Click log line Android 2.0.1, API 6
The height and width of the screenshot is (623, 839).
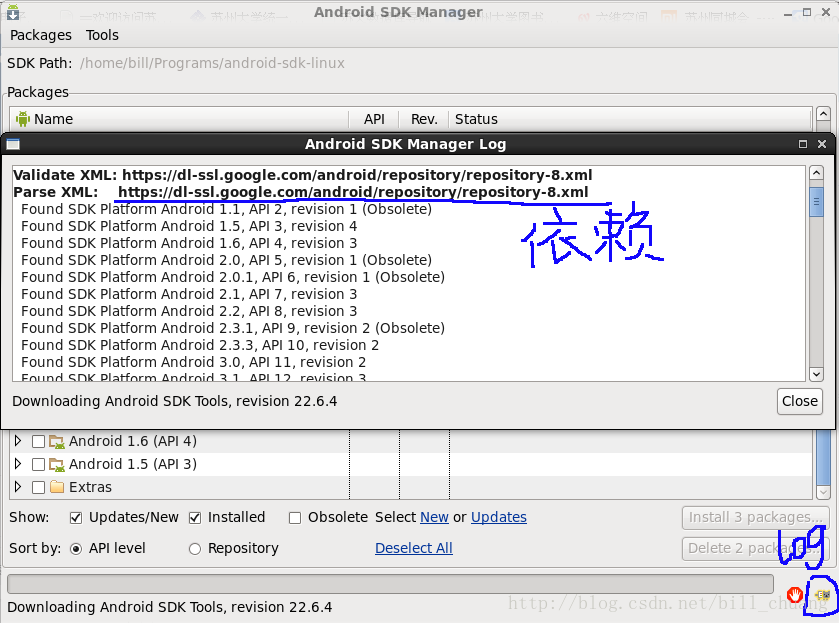tap(233, 277)
